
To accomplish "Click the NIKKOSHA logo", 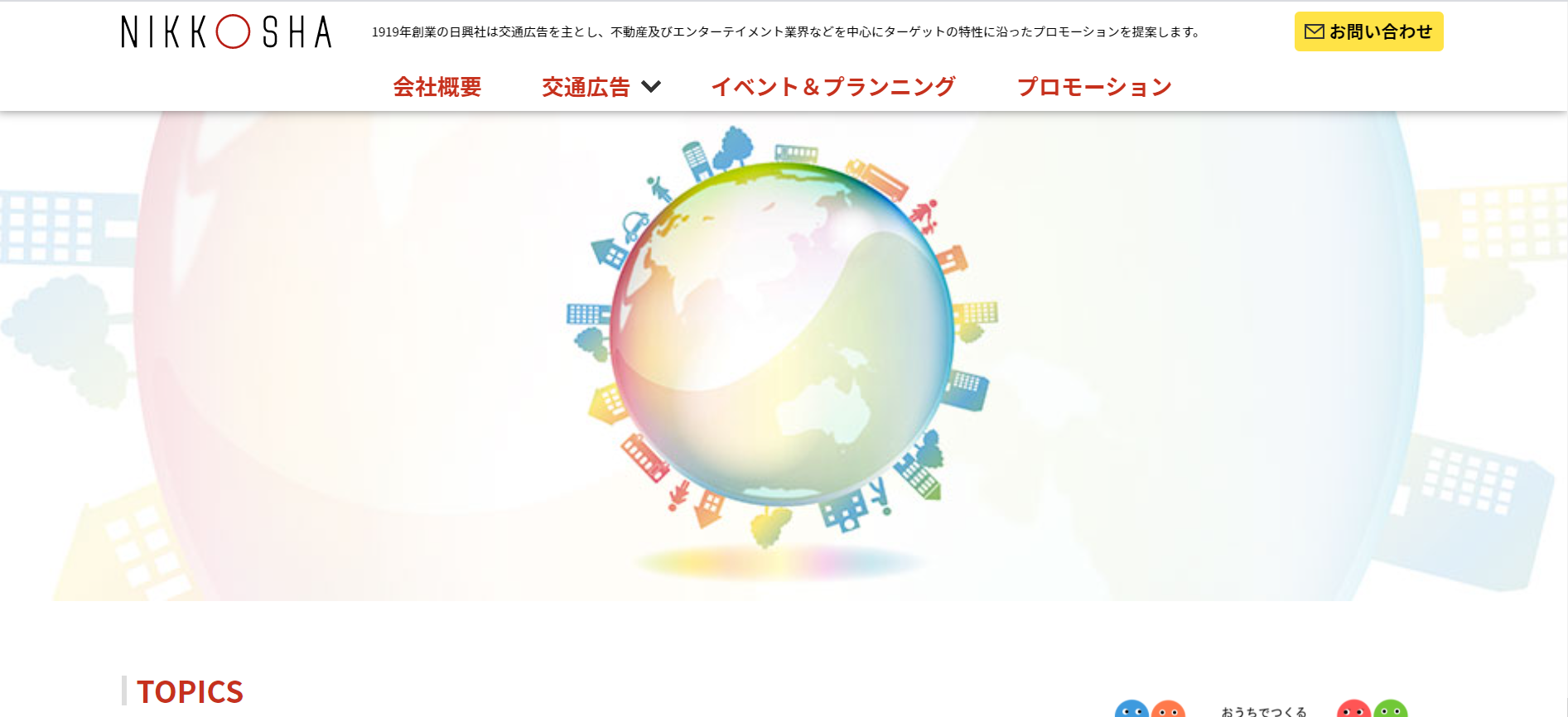I will (226, 32).
